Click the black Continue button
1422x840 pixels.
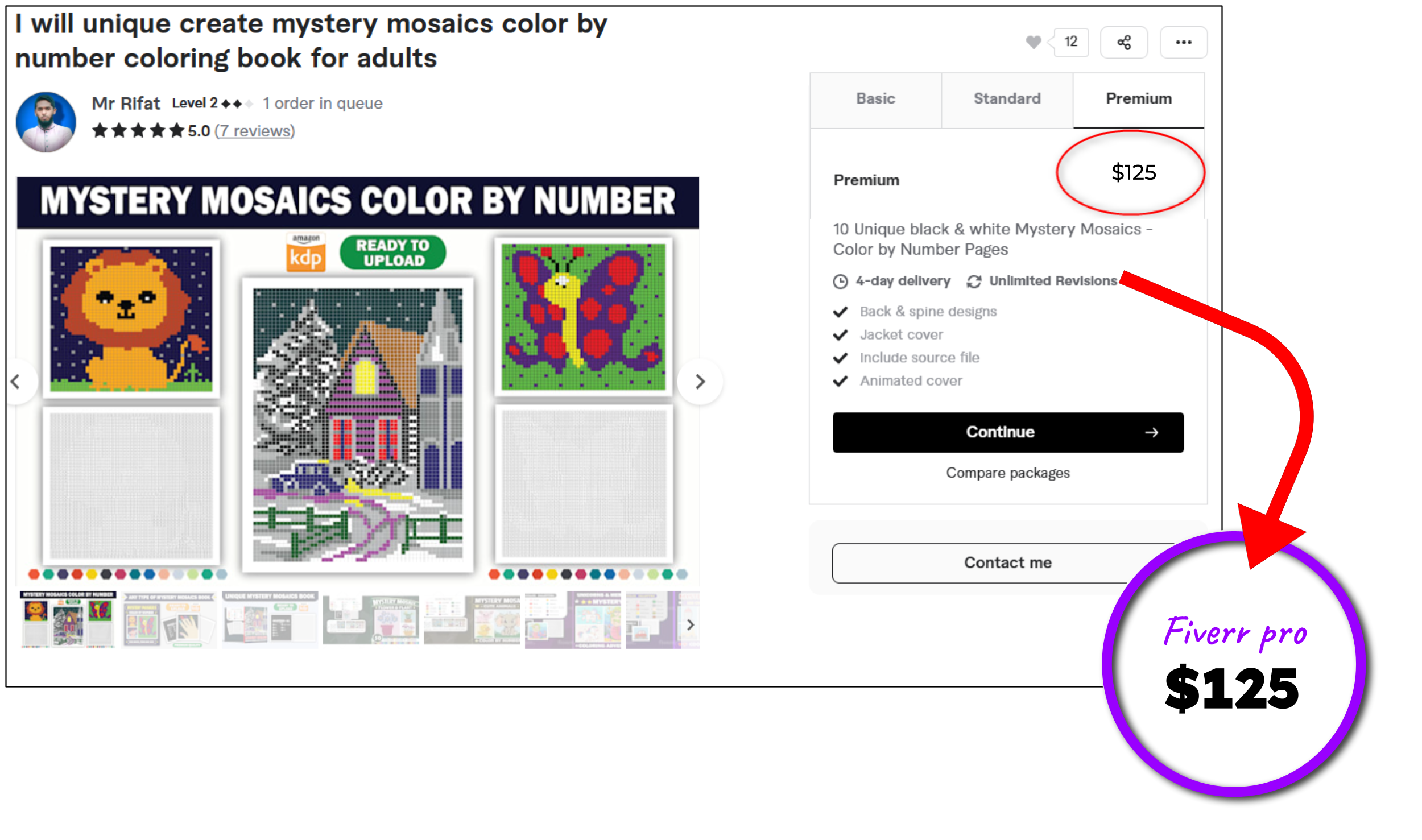pos(1007,432)
